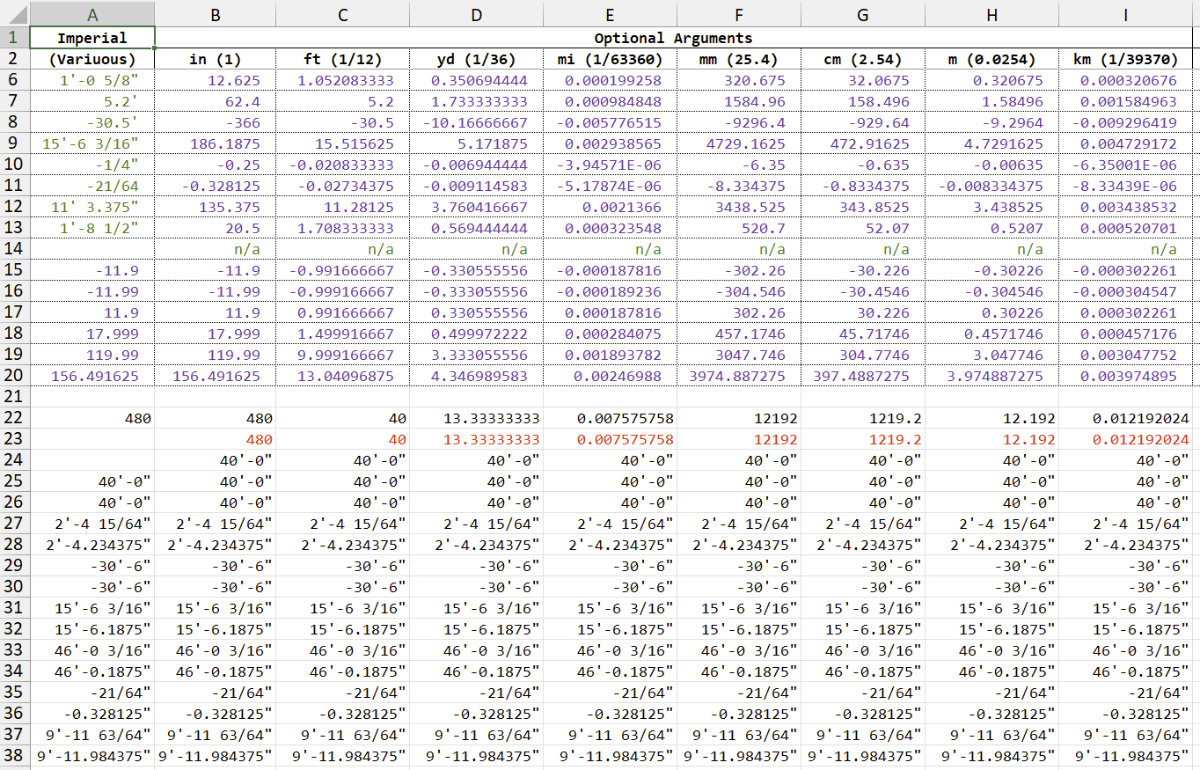This screenshot has height=770, width=1200.
Task: Select 9'-11.984375" cell in column H
Action: point(992,754)
